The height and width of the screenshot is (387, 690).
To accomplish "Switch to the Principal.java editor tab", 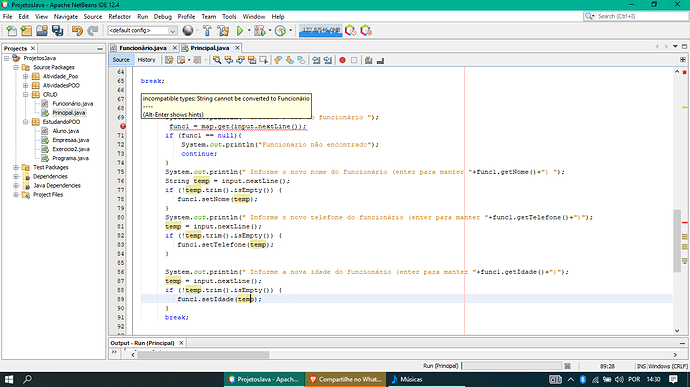I will [x=210, y=48].
